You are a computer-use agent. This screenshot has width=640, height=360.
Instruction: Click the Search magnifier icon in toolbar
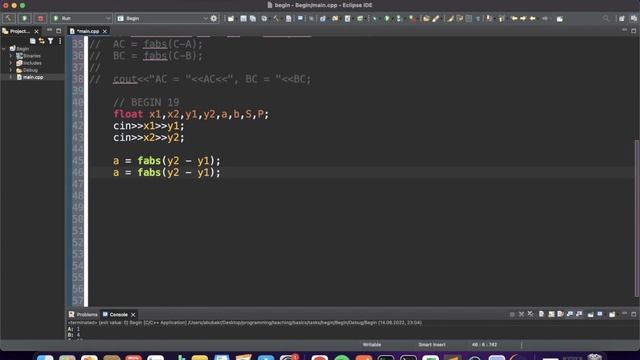coord(606,18)
